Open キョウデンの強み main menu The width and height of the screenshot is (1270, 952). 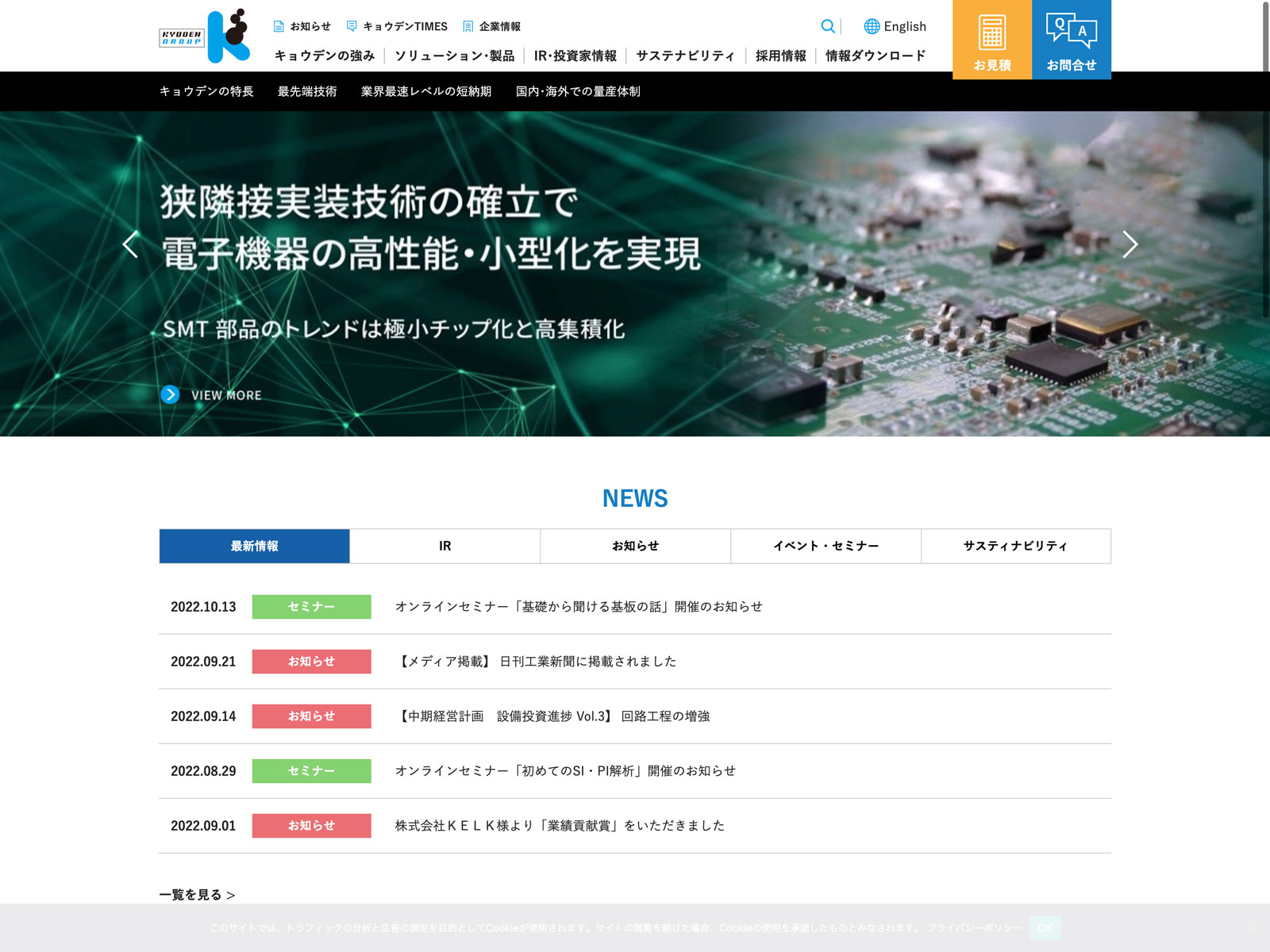coord(324,56)
